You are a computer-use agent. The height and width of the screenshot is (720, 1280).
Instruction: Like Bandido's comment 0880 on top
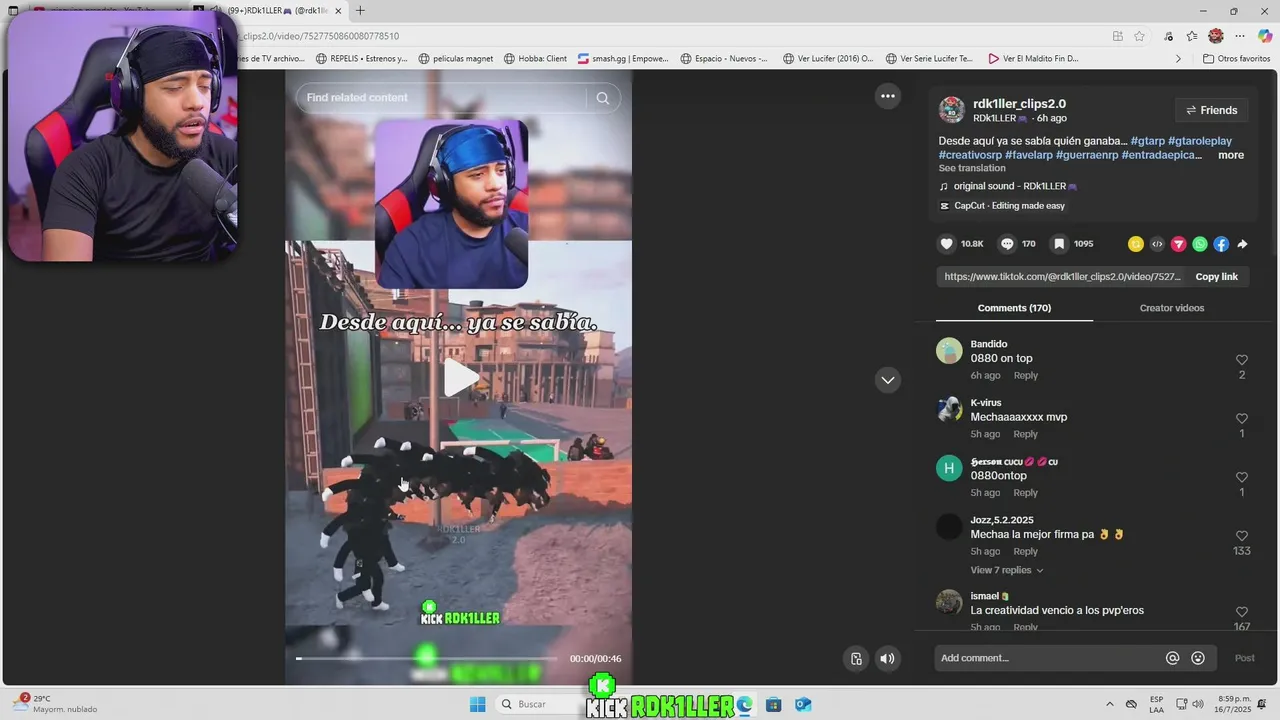[1242, 360]
